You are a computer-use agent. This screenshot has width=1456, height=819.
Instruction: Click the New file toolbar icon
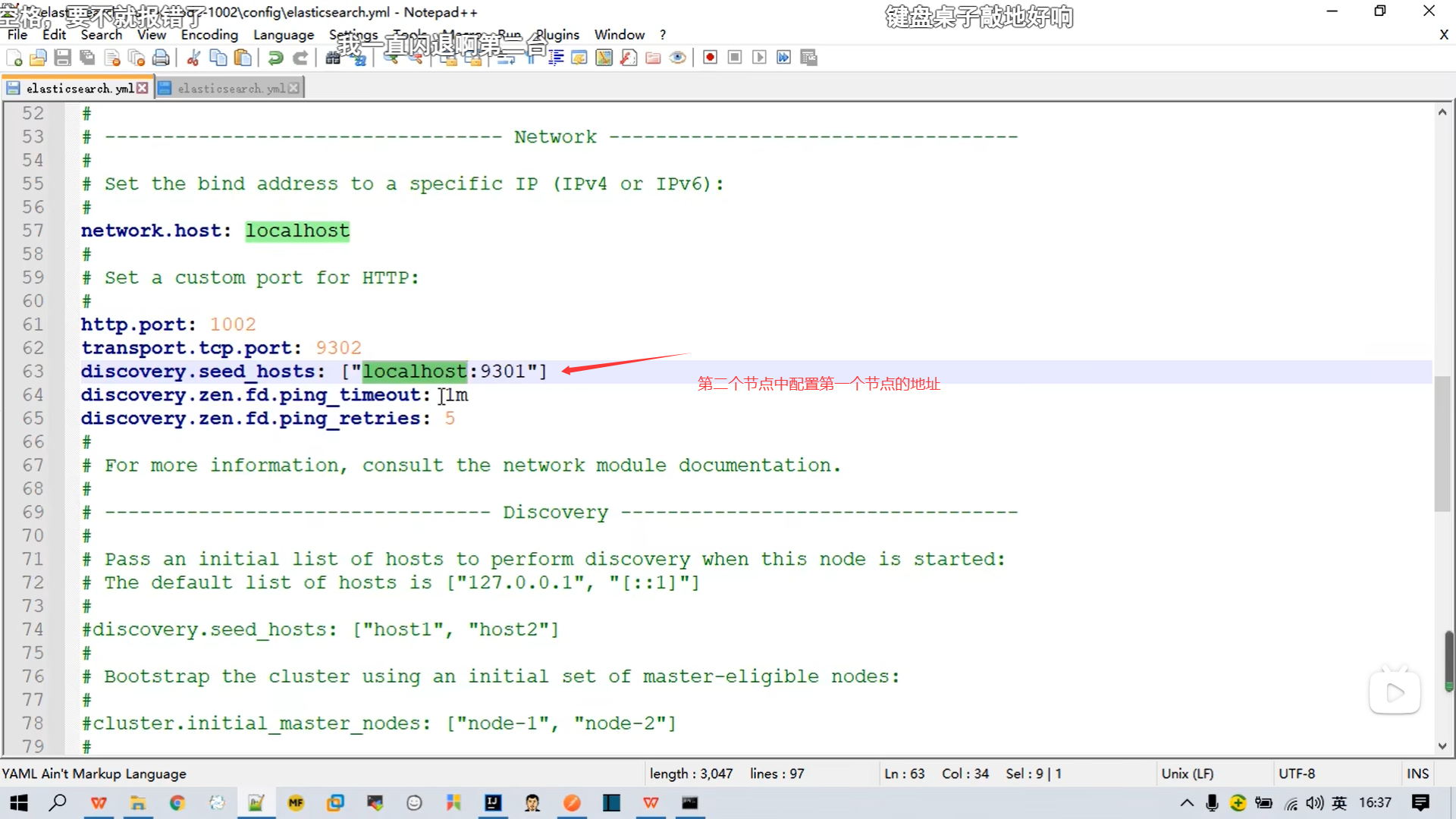[14, 58]
